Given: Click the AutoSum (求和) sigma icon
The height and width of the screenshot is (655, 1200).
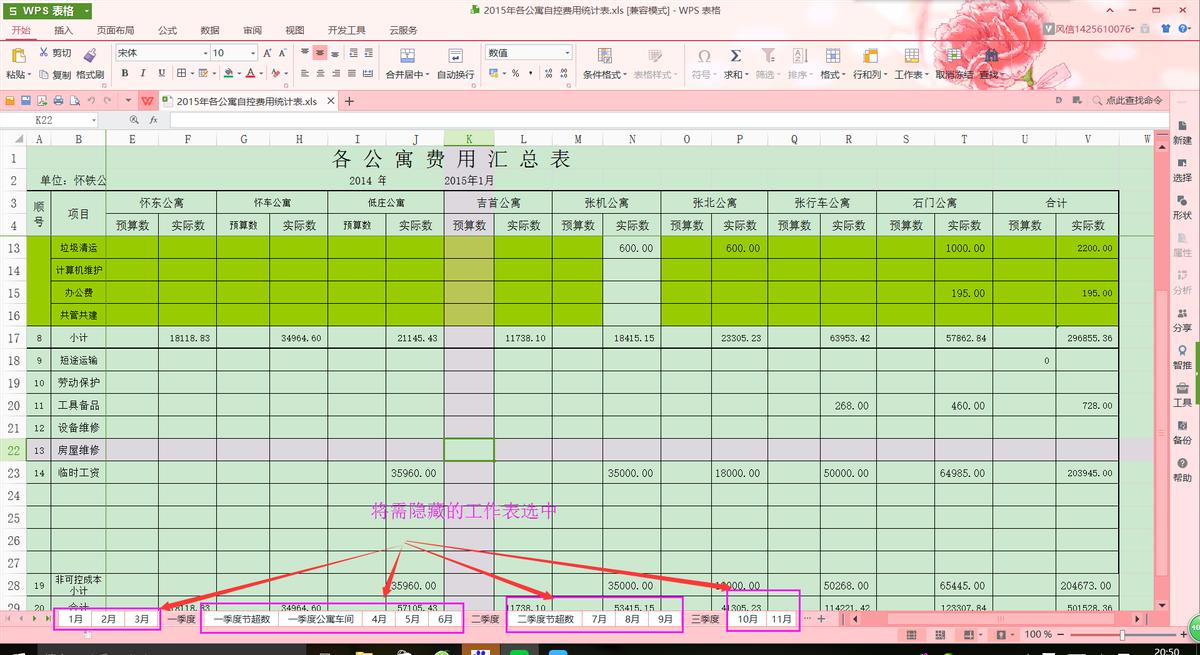Looking at the screenshot, I should [736, 56].
